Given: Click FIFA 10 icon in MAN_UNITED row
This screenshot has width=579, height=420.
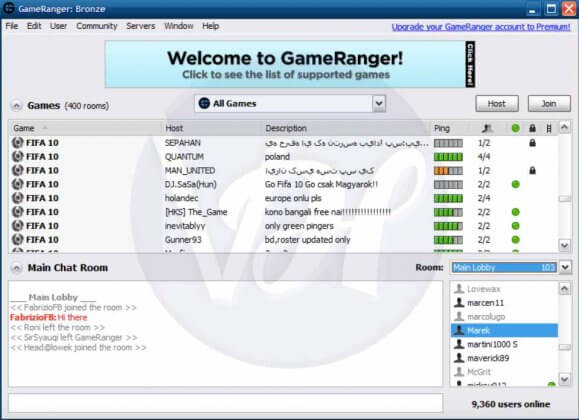Looking at the screenshot, I should tap(17, 170).
